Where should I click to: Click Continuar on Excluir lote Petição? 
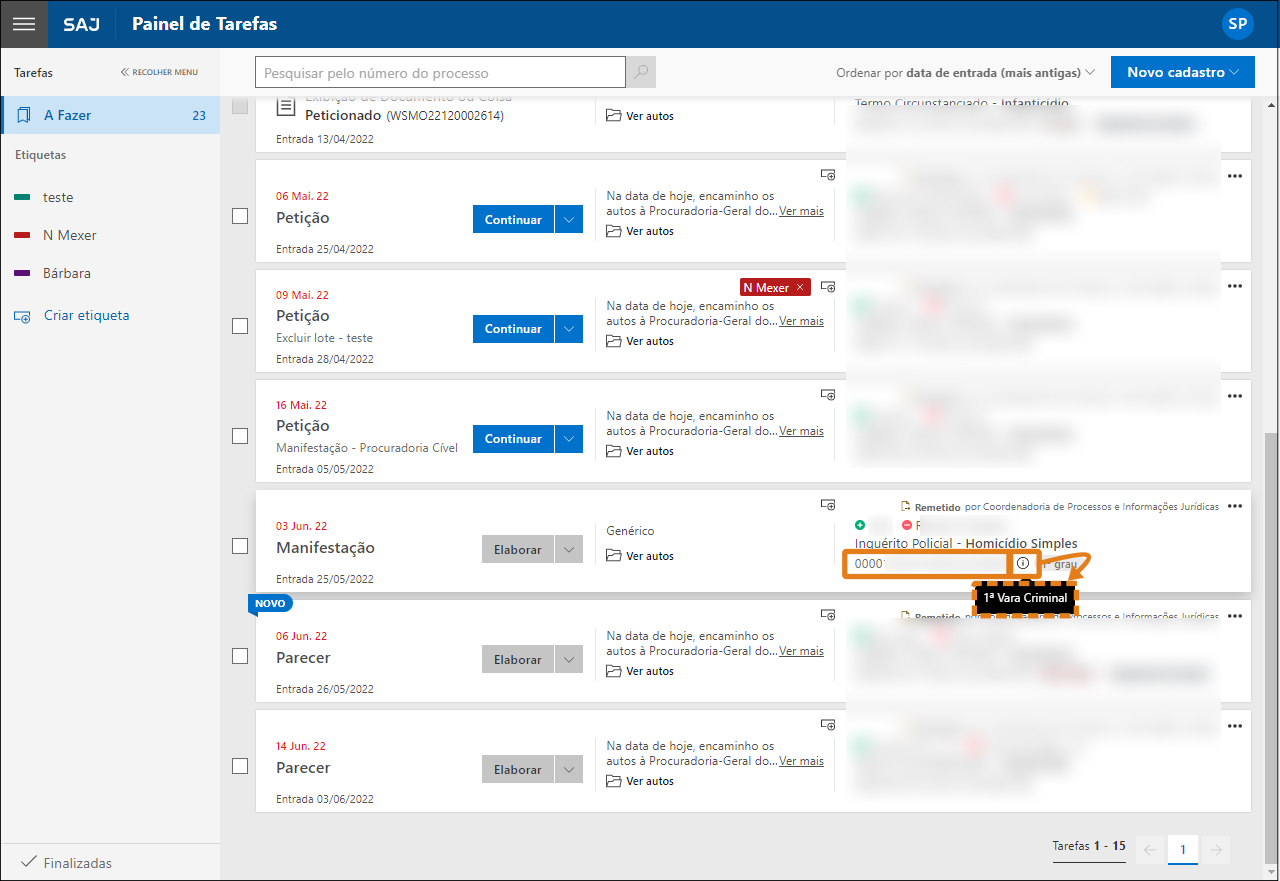pyautogui.click(x=513, y=329)
